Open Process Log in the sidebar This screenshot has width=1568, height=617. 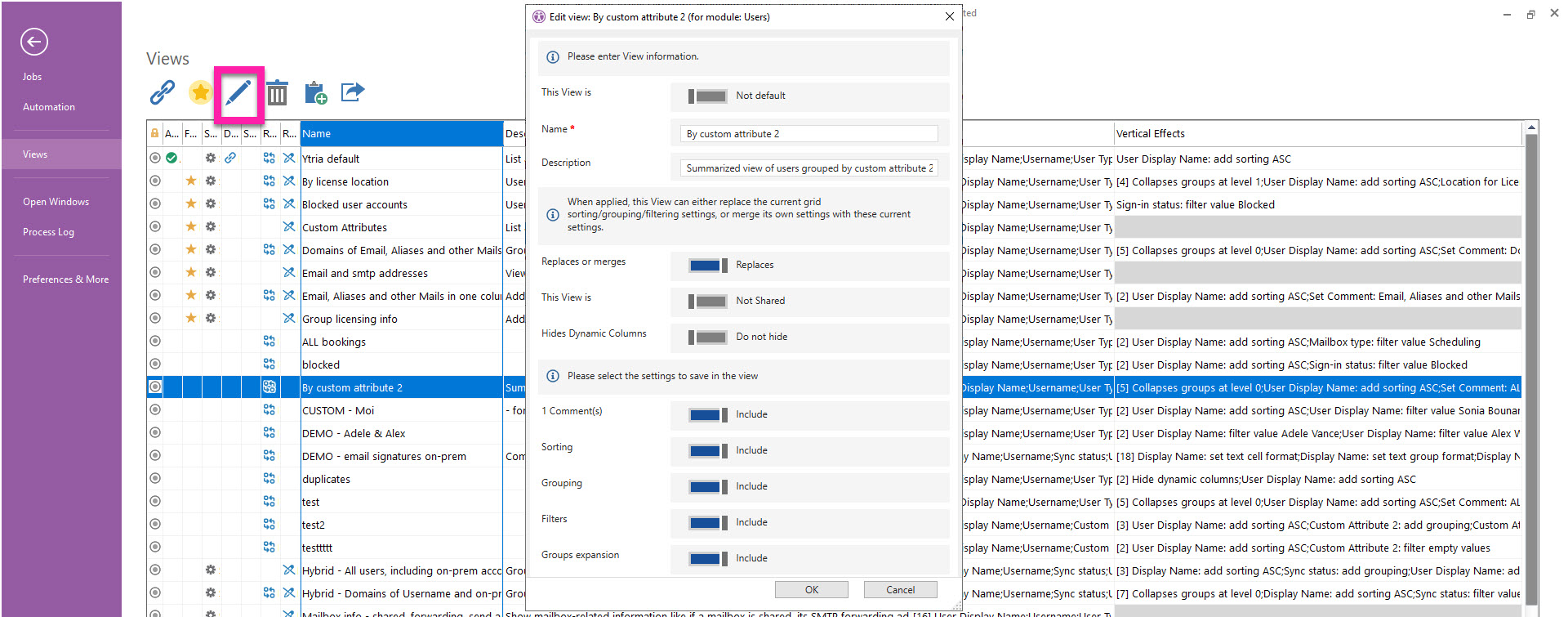(49, 232)
